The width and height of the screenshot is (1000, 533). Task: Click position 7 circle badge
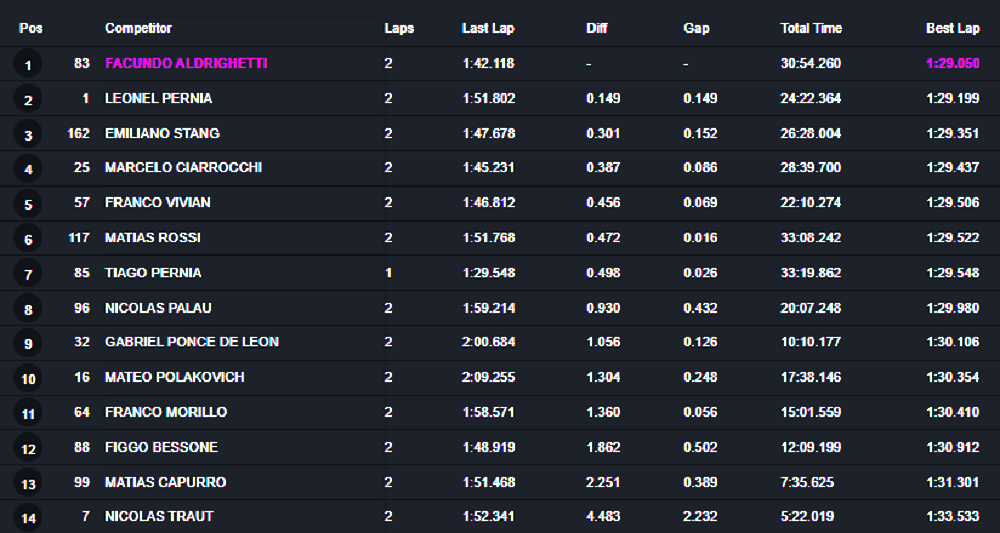[x=28, y=275]
